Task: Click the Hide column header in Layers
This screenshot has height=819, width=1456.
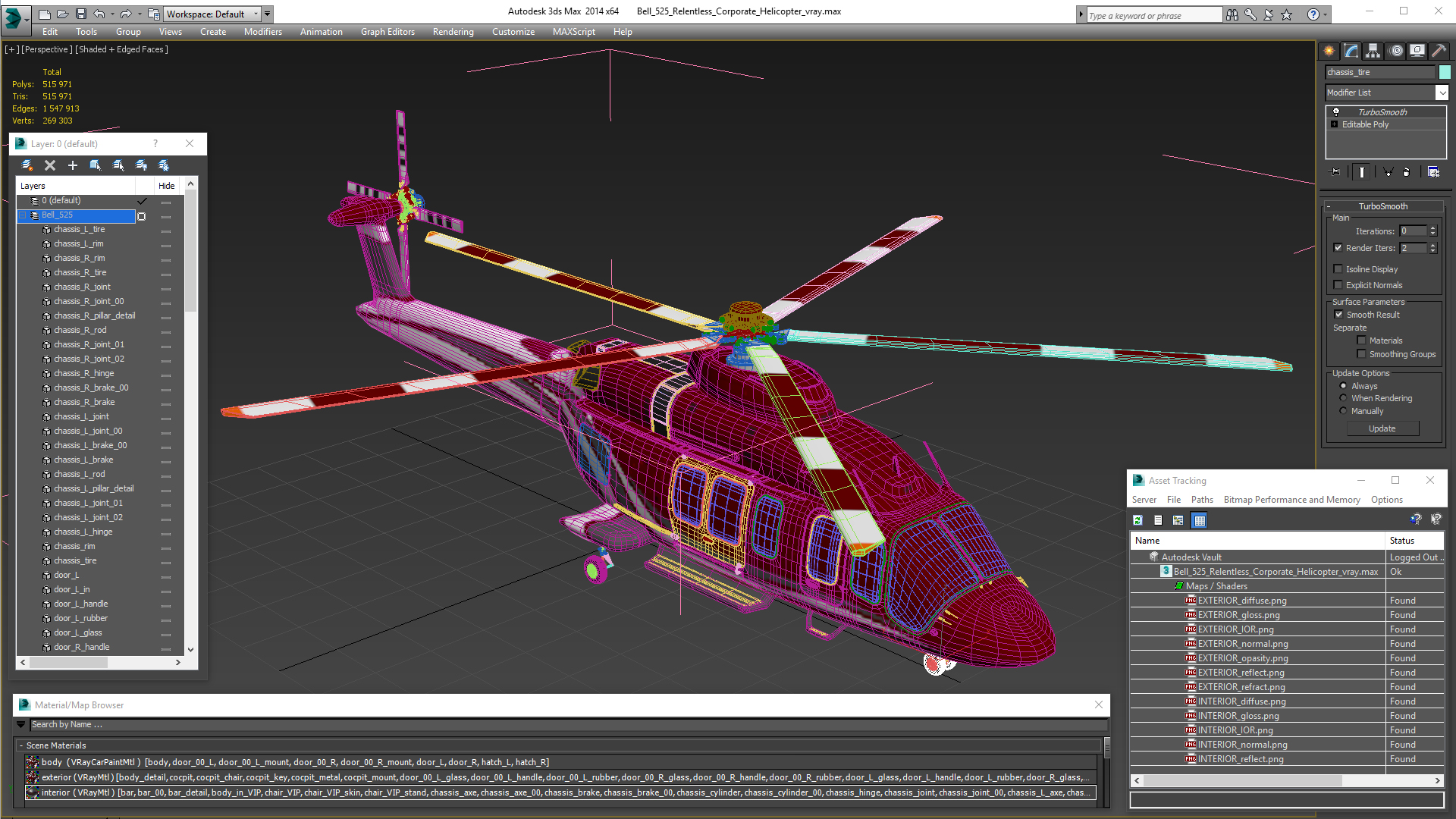Action: point(167,186)
